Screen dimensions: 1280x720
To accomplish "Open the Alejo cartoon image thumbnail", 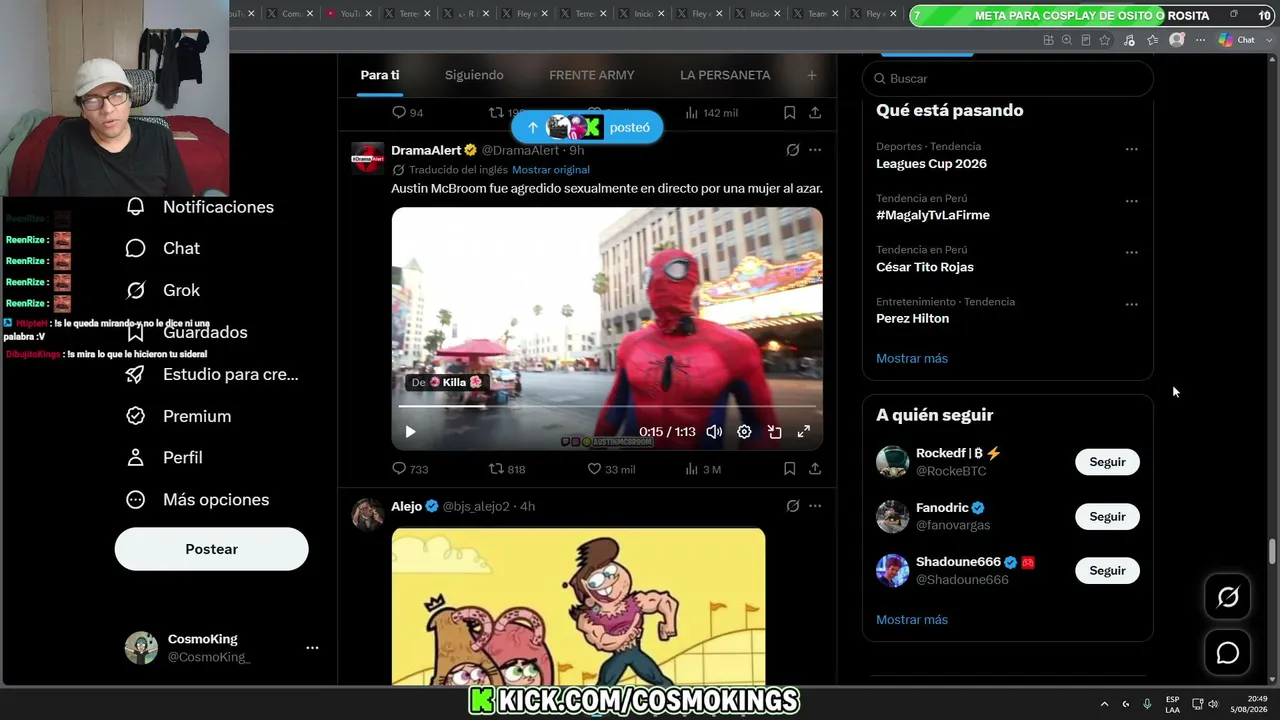I will coord(578,606).
